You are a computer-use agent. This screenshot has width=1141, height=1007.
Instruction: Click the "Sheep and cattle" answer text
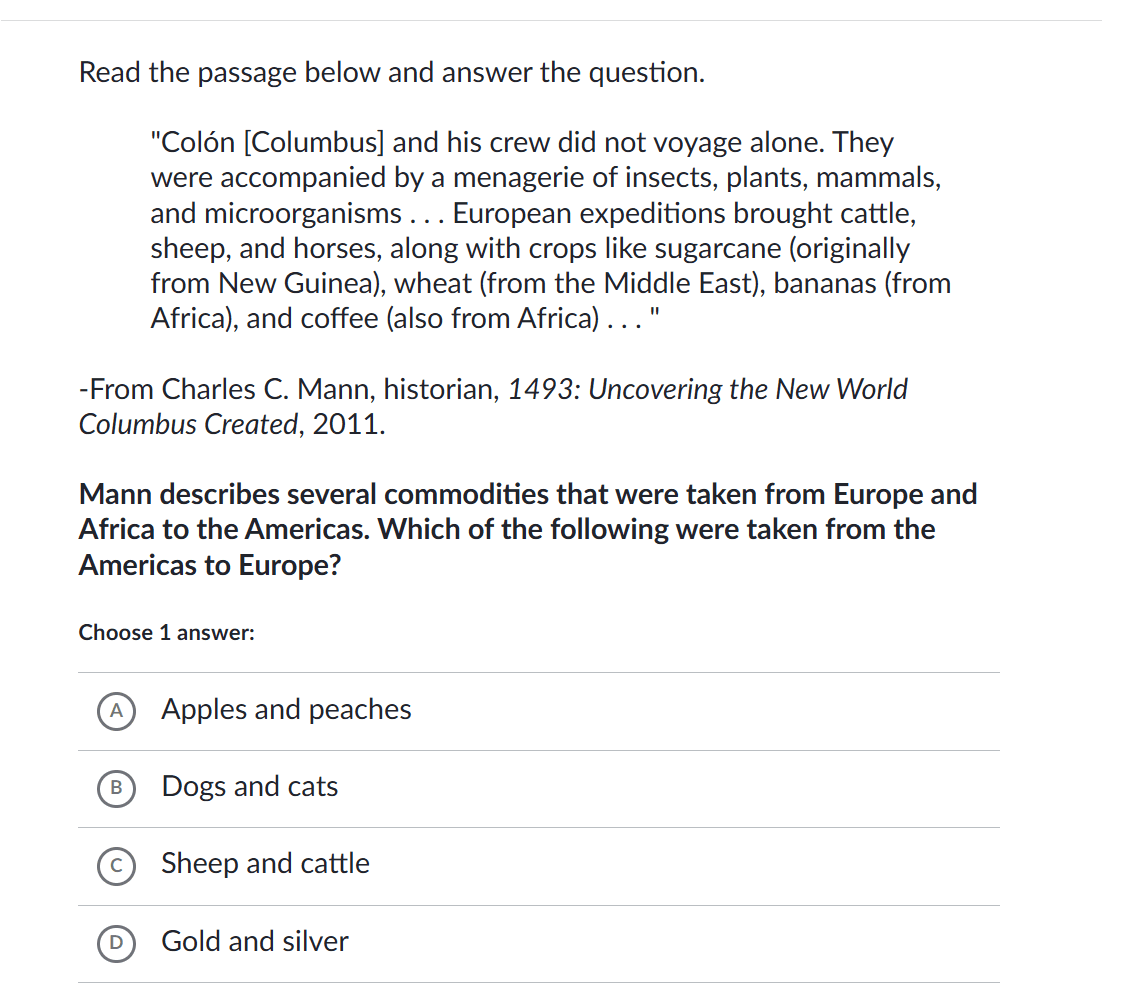[265, 864]
